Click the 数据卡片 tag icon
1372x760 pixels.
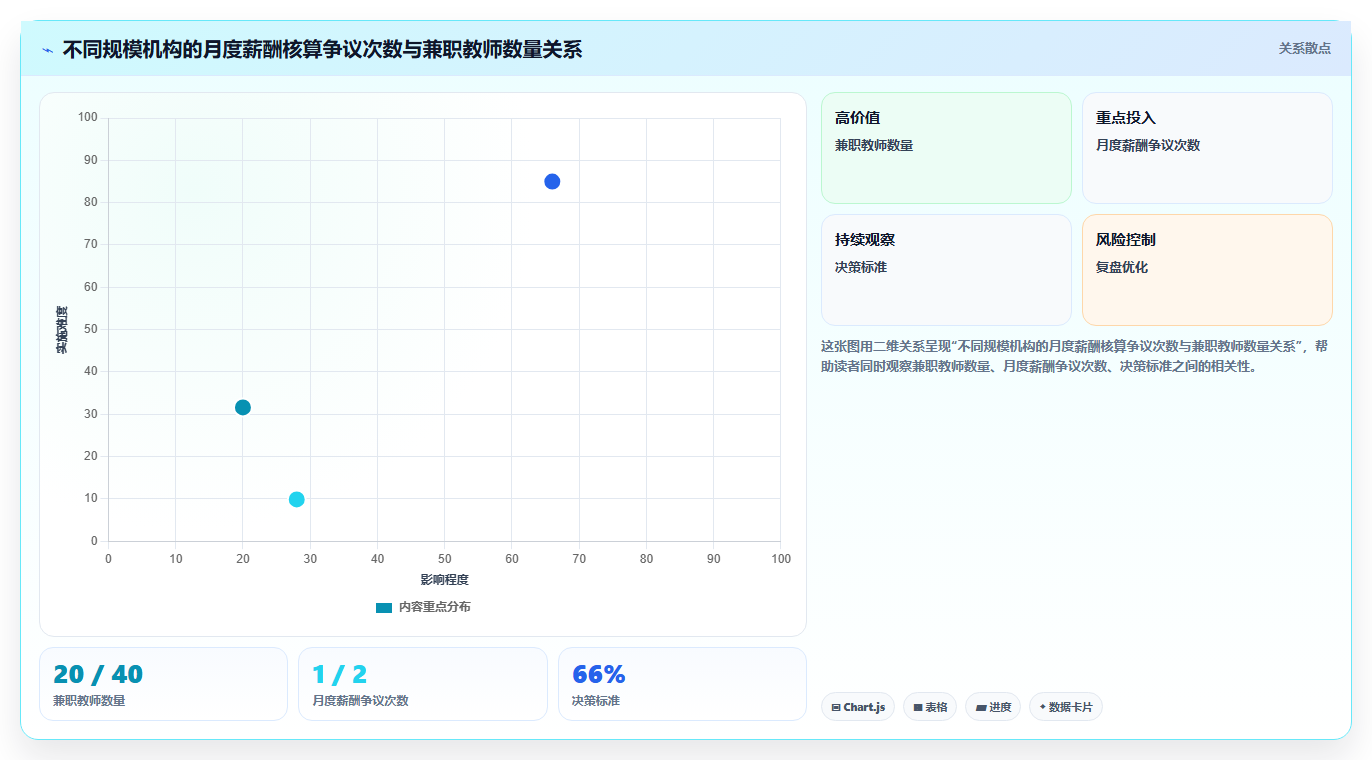click(x=1043, y=707)
